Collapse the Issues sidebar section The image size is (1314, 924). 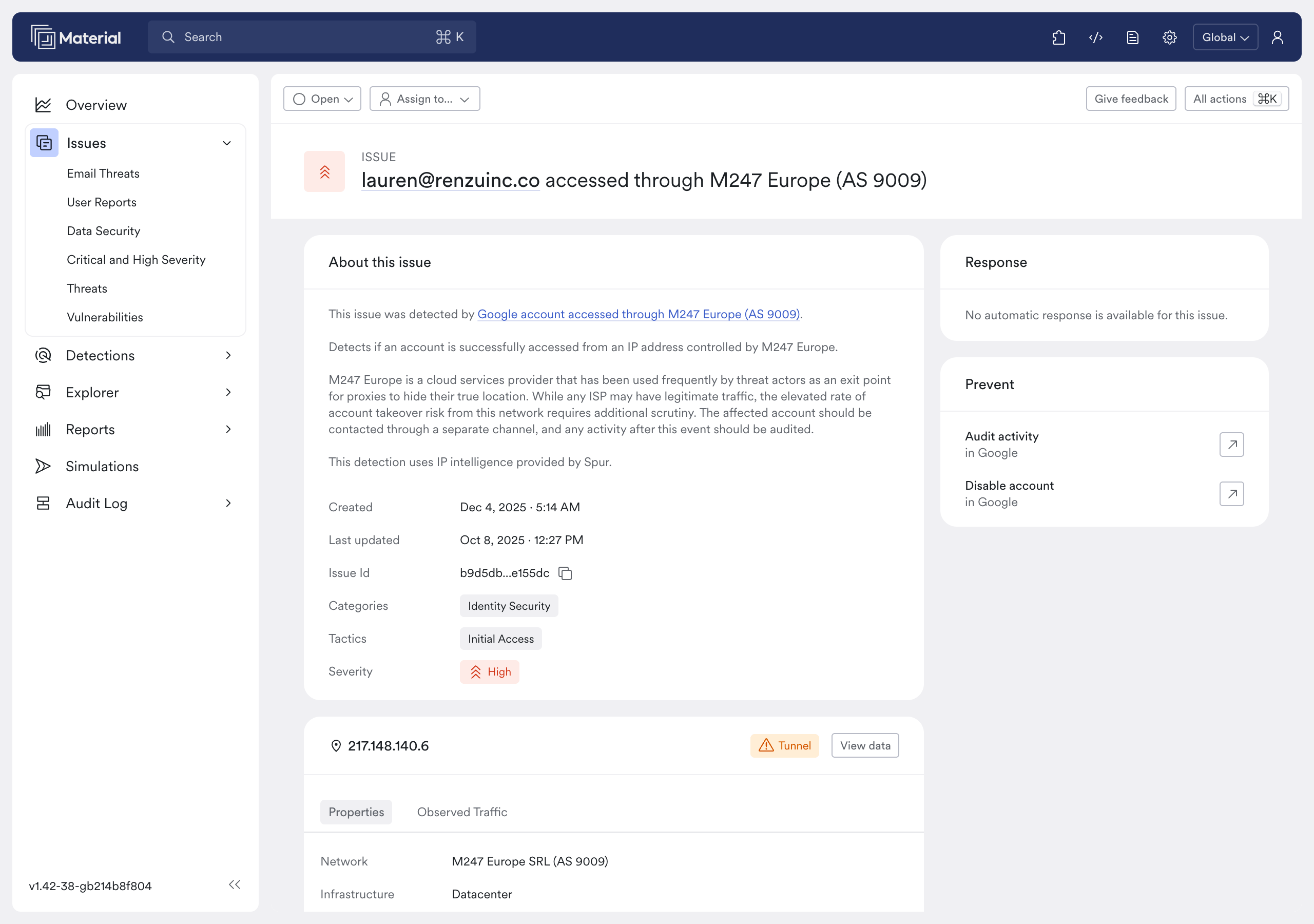click(x=227, y=143)
